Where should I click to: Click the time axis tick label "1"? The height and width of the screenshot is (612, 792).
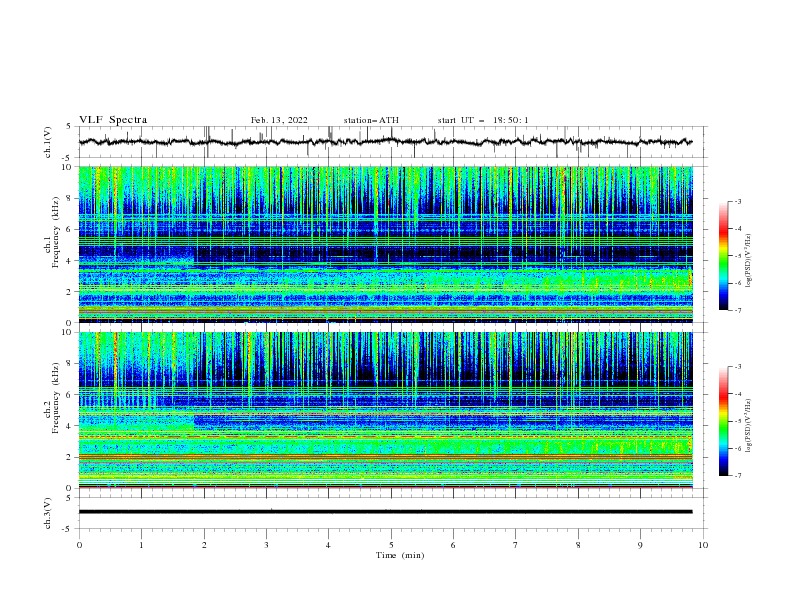[141, 545]
